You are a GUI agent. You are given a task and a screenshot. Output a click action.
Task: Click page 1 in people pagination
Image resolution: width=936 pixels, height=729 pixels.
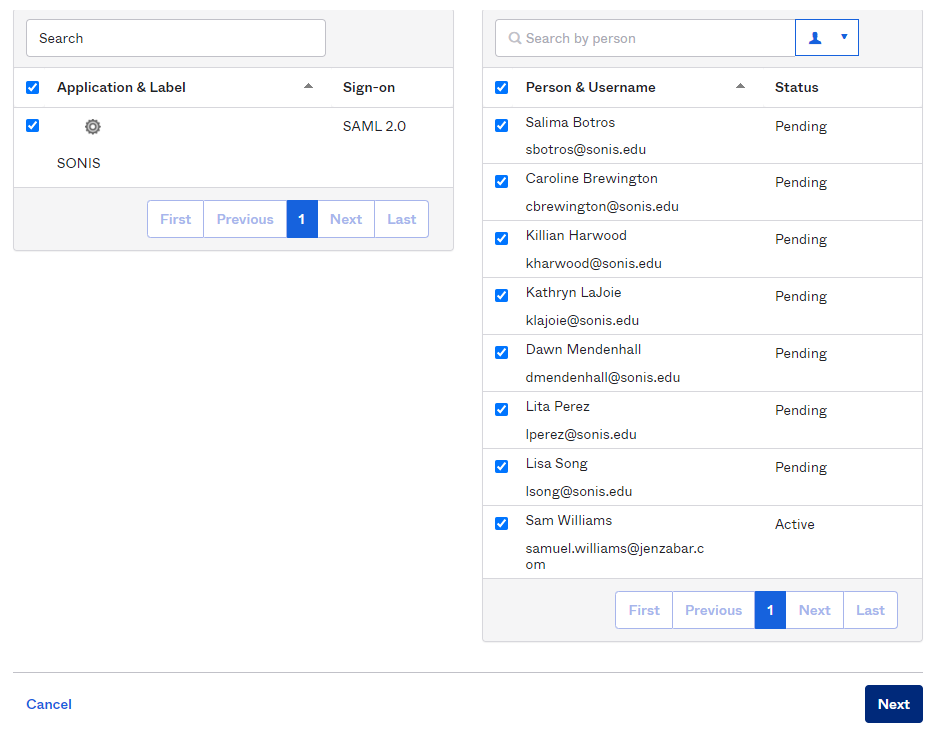pyautogui.click(x=770, y=610)
